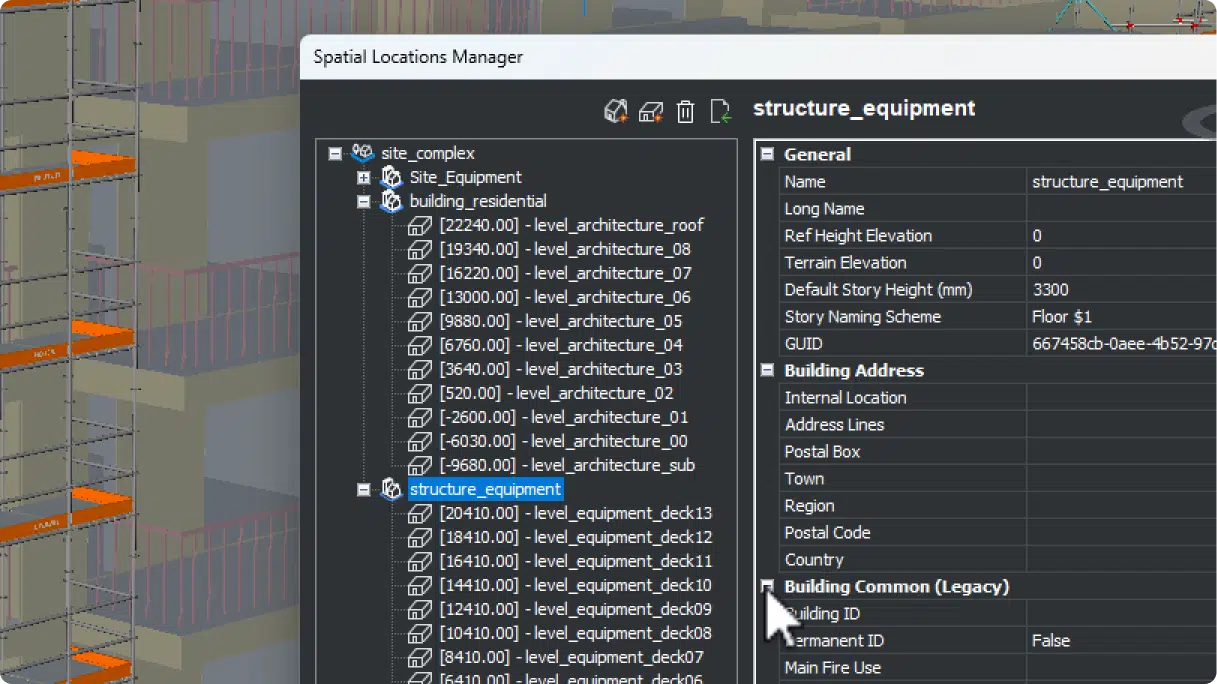Click the story icon beside level_architecture_sub
Image resolution: width=1217 pixels, height=684 pixels.
click(x=419, y=465)
